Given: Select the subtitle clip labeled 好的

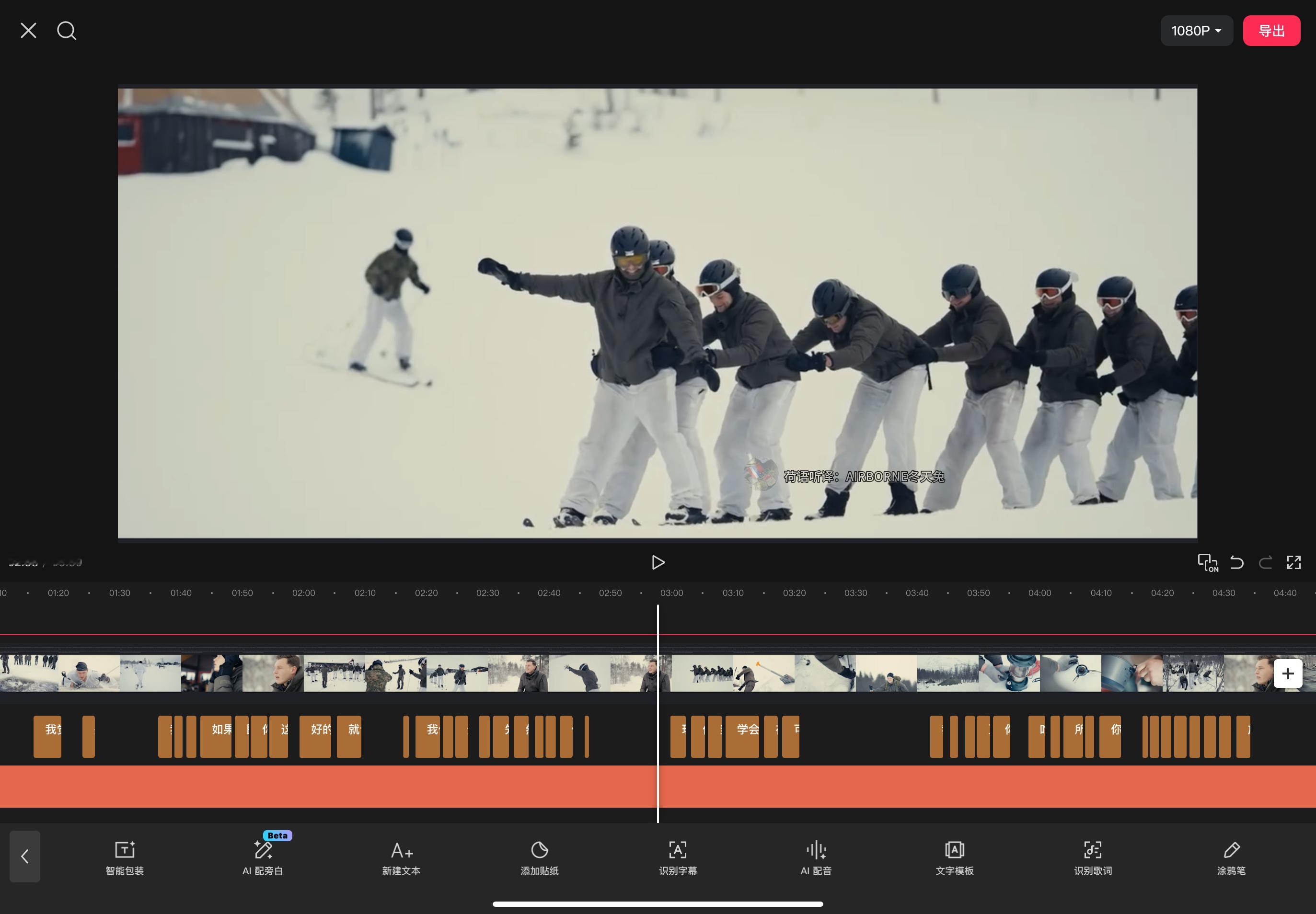Looking at the screenshot, I should coord(315,736).
